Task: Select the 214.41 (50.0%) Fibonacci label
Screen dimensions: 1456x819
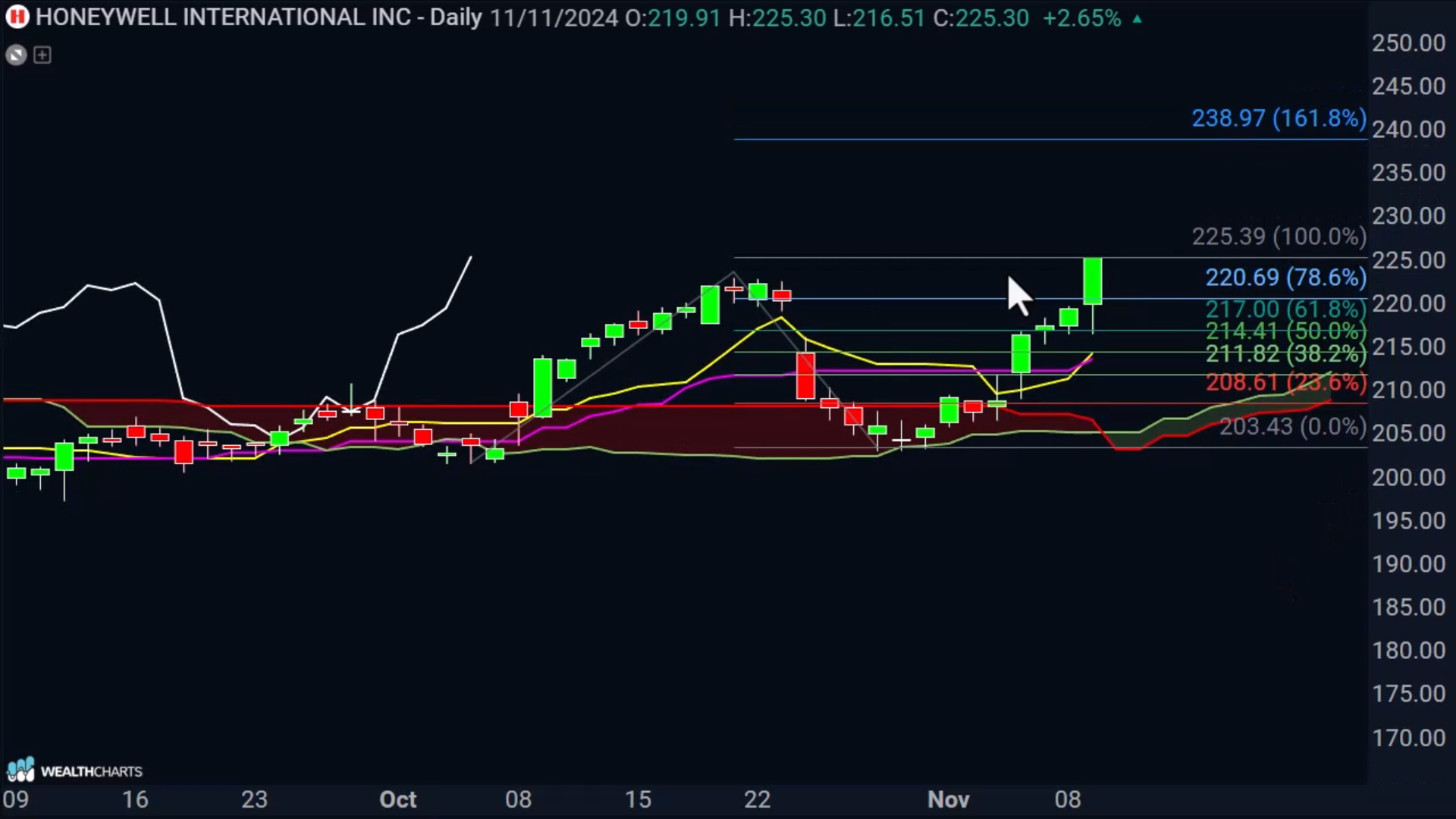Action: coord(1285,331)
